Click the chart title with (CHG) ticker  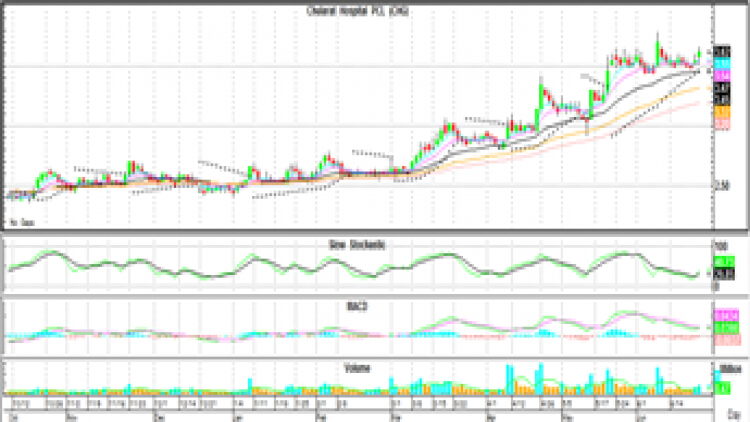(x=357, y=11)
